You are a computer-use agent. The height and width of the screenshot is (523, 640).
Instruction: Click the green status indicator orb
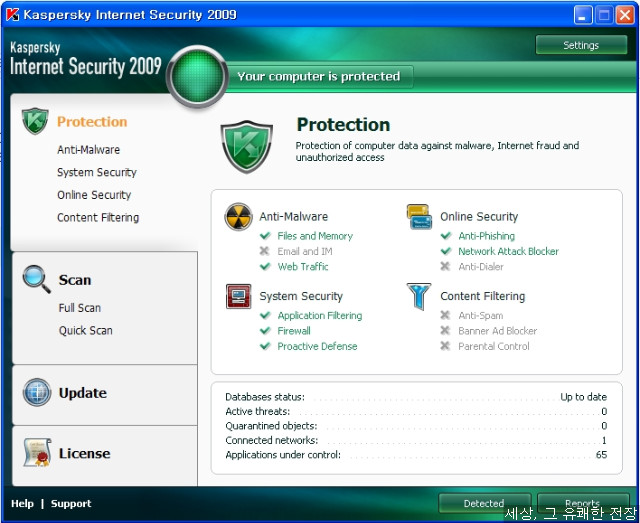pyautogui.click(x=198, y=77)
